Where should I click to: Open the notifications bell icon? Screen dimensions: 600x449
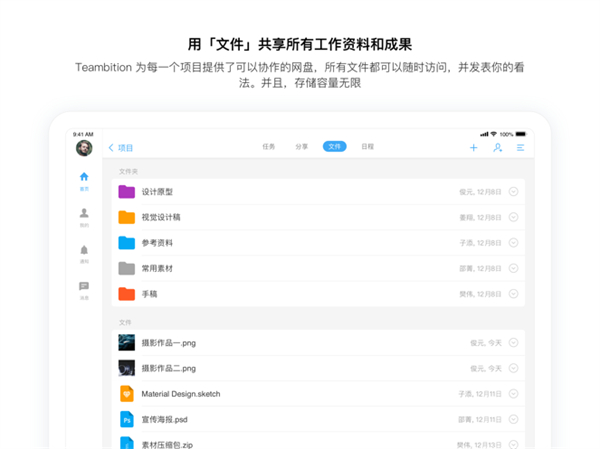click(x=84, y=250)
